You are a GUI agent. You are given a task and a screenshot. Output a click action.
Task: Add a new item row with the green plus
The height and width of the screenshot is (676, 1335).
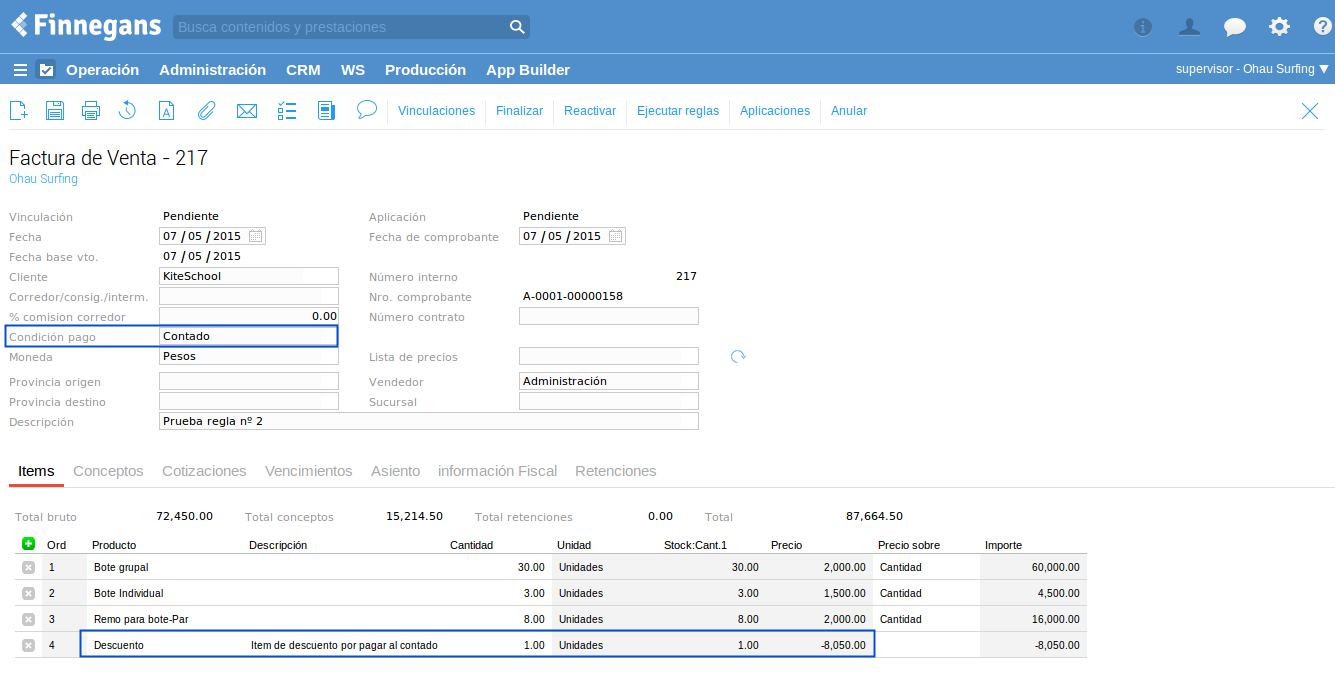click(28, 544)
